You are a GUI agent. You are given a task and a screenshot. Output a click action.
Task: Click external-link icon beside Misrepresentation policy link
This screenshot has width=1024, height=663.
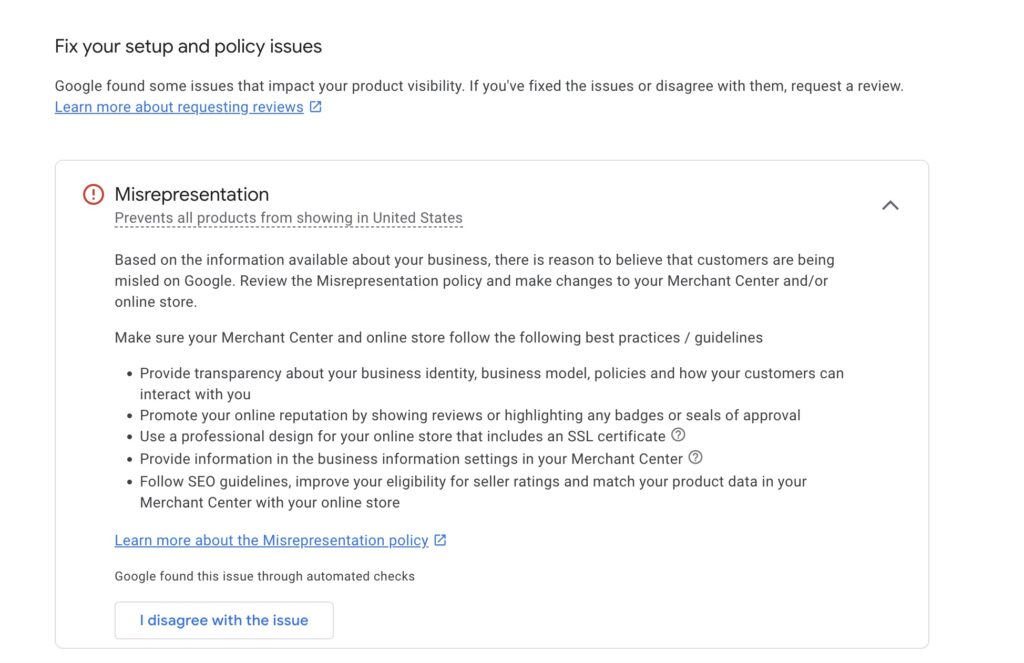(x=440, y=540)
